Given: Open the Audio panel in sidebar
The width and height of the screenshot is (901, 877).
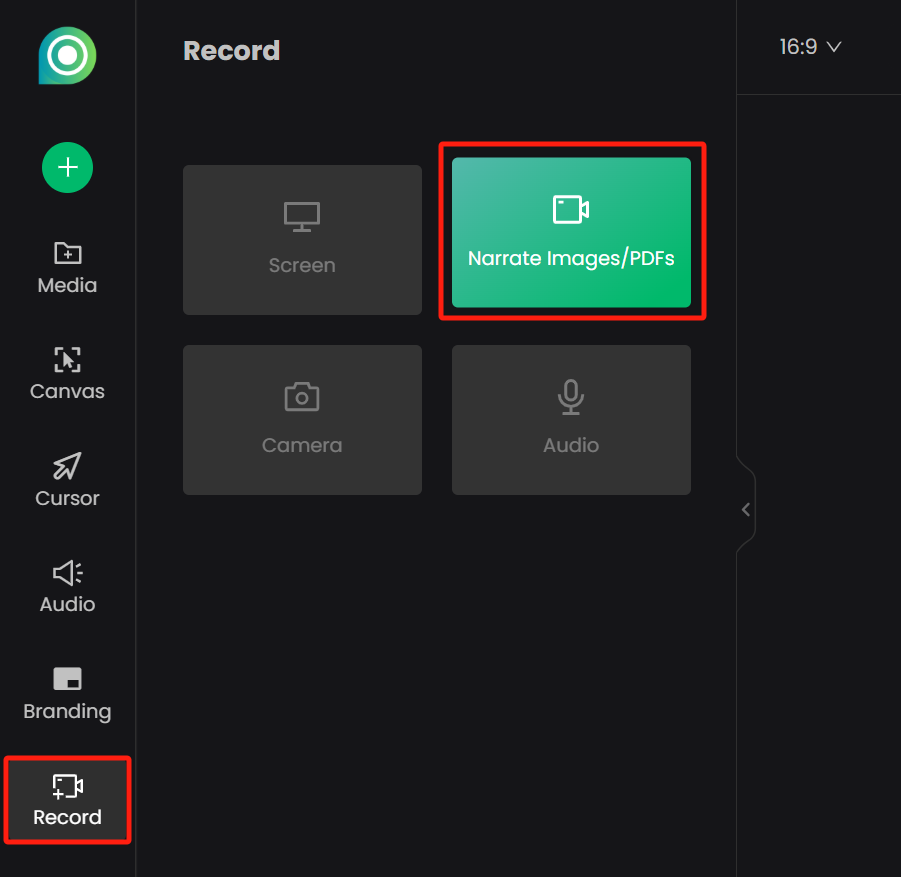Looking at the screenshot, I should (67, 587).
